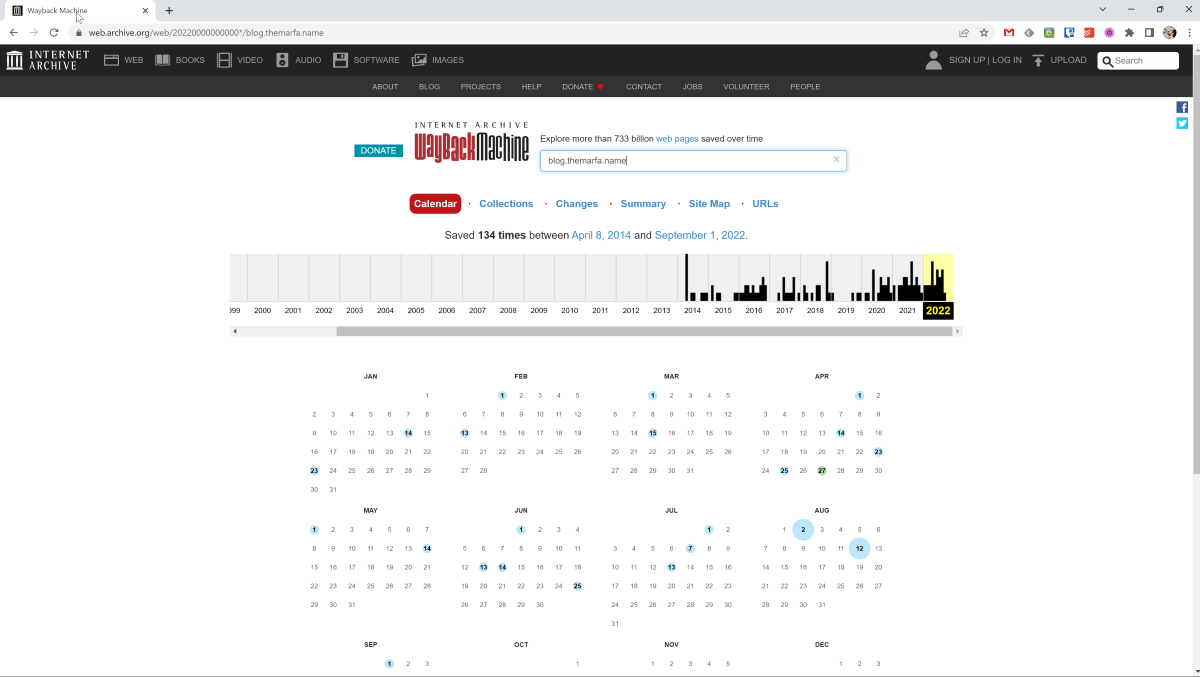Click the teal DONATE button
Screen dimensions: 1200x677
[x=378, y=151]
